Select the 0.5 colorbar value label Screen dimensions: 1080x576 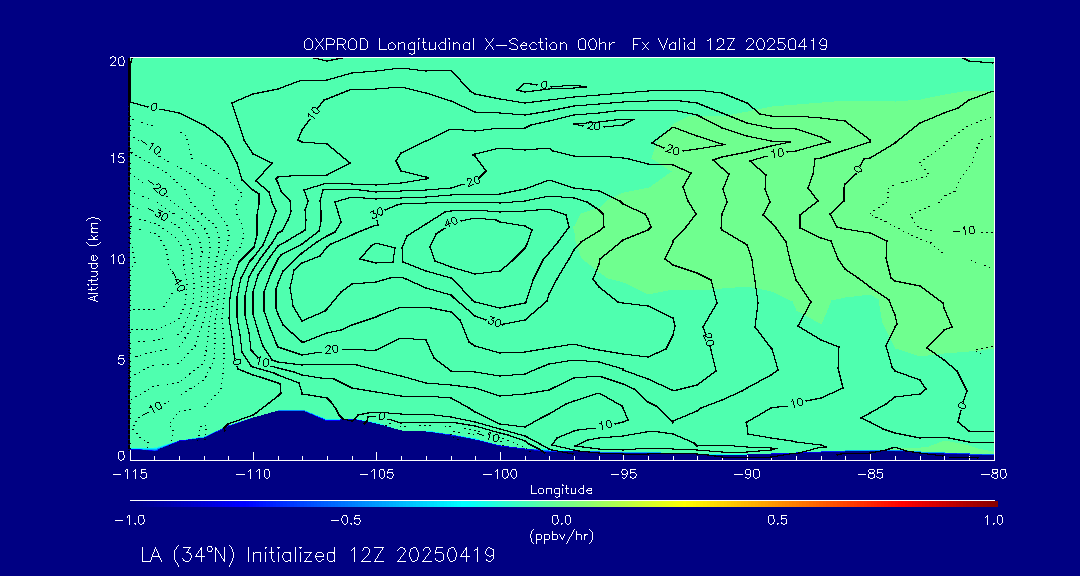(777, 520)
